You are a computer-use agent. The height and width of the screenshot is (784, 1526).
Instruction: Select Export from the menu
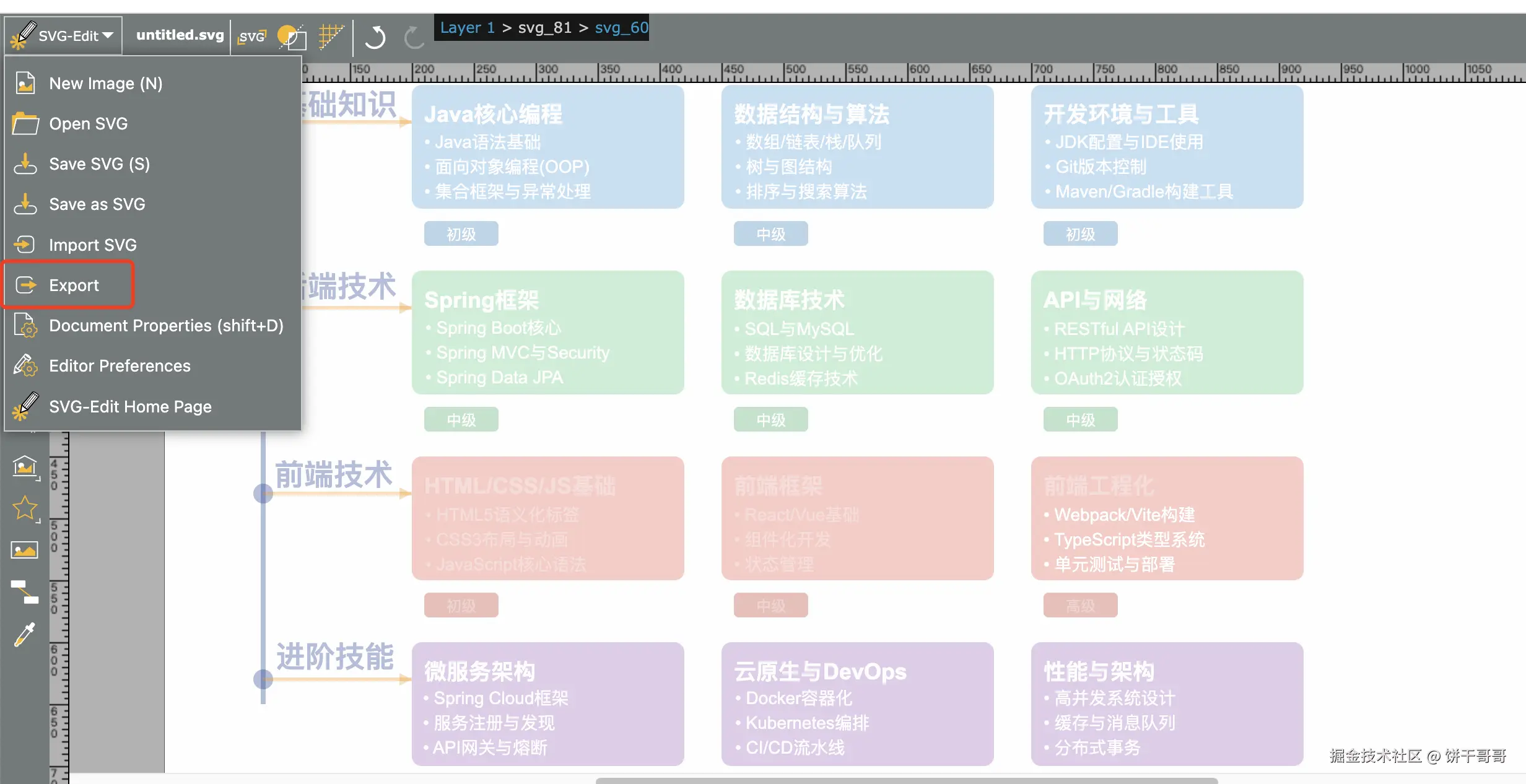pyautogui.click(x=73, y=285)
